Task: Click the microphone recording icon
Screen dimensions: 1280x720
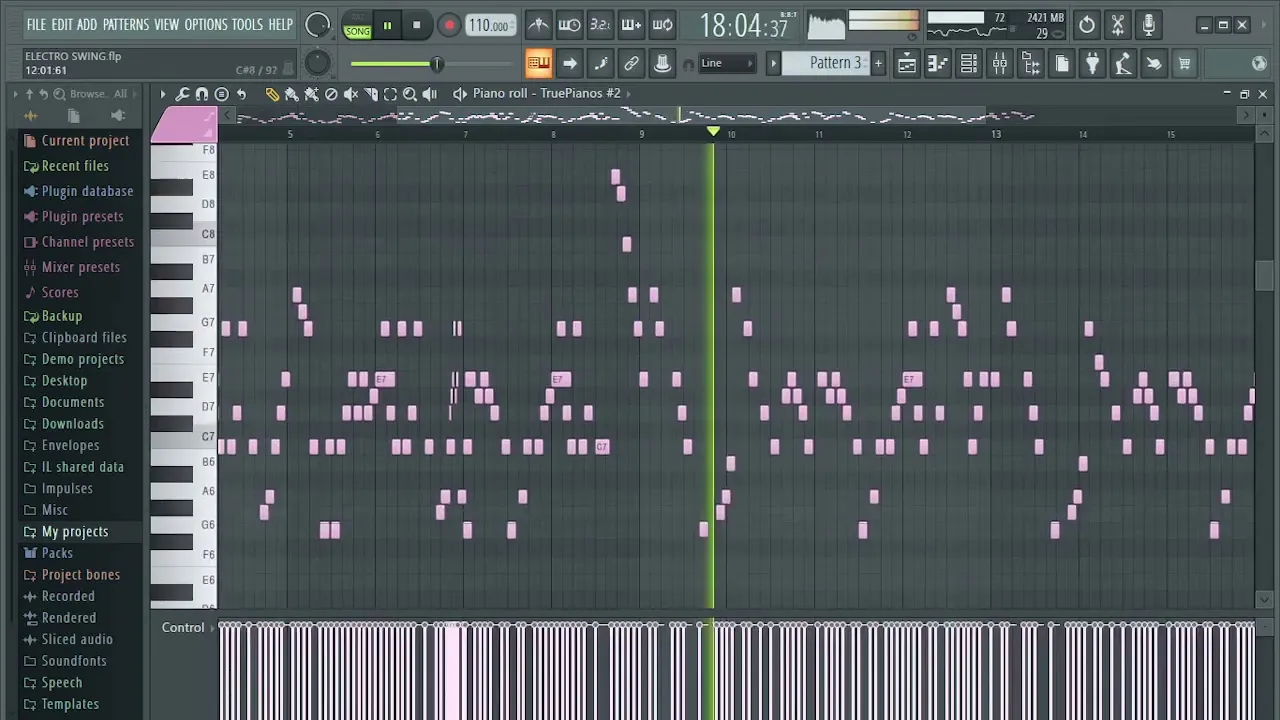Action: click(1148, 25)
